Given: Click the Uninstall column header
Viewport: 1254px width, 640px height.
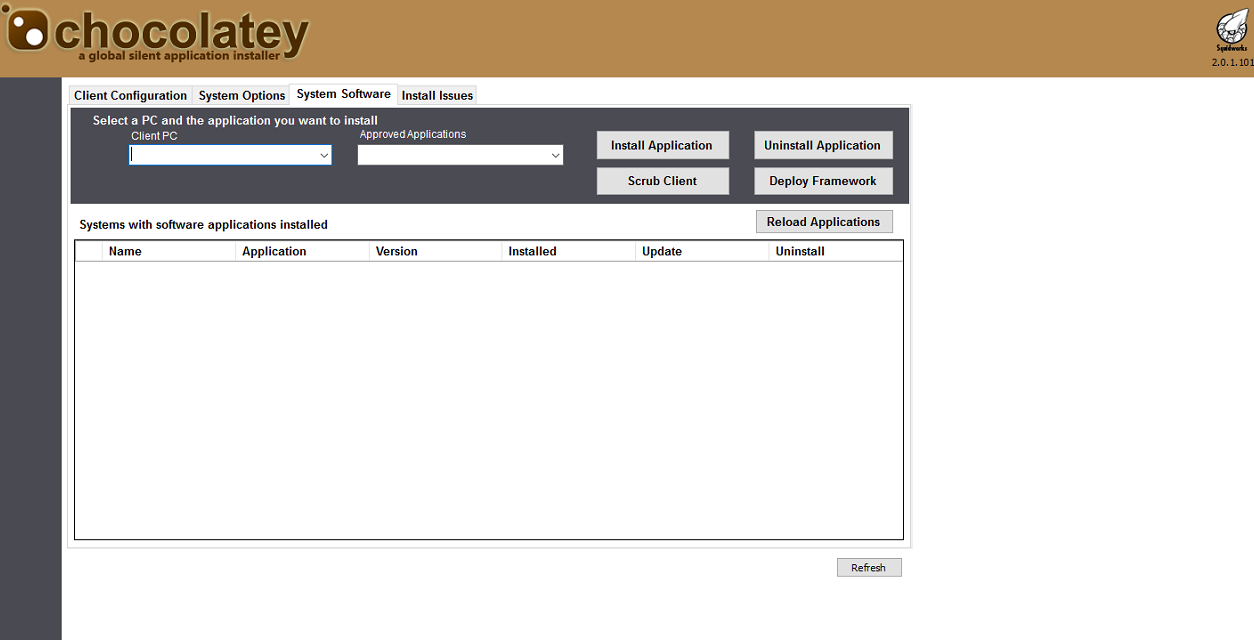Looking at the screenshot, I should tap(835, 252).
